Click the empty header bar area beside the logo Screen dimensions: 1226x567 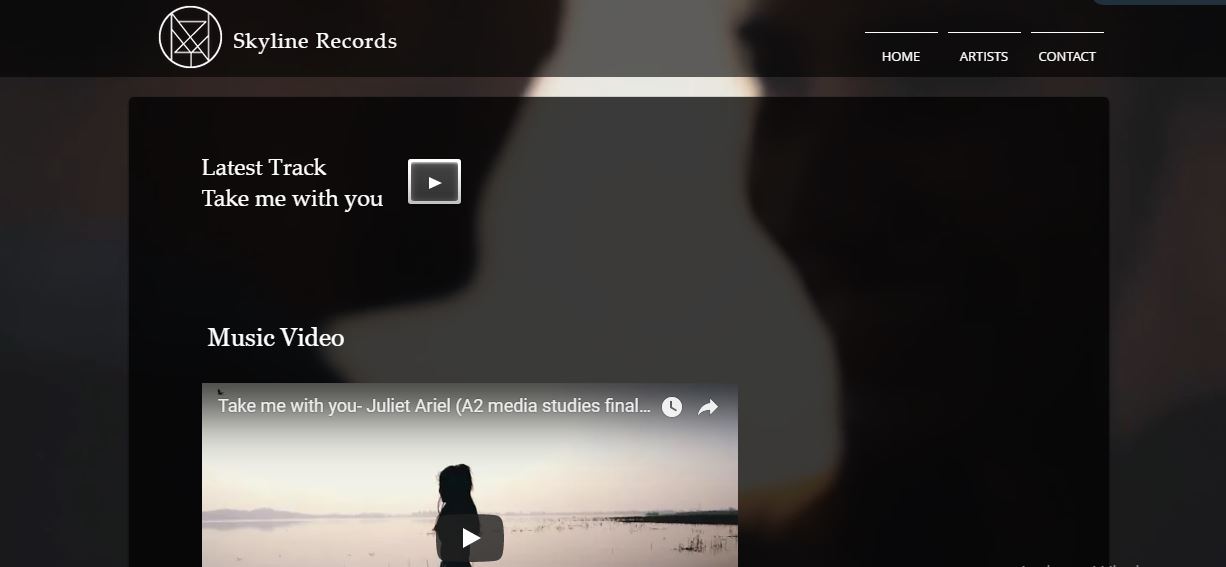630,38
